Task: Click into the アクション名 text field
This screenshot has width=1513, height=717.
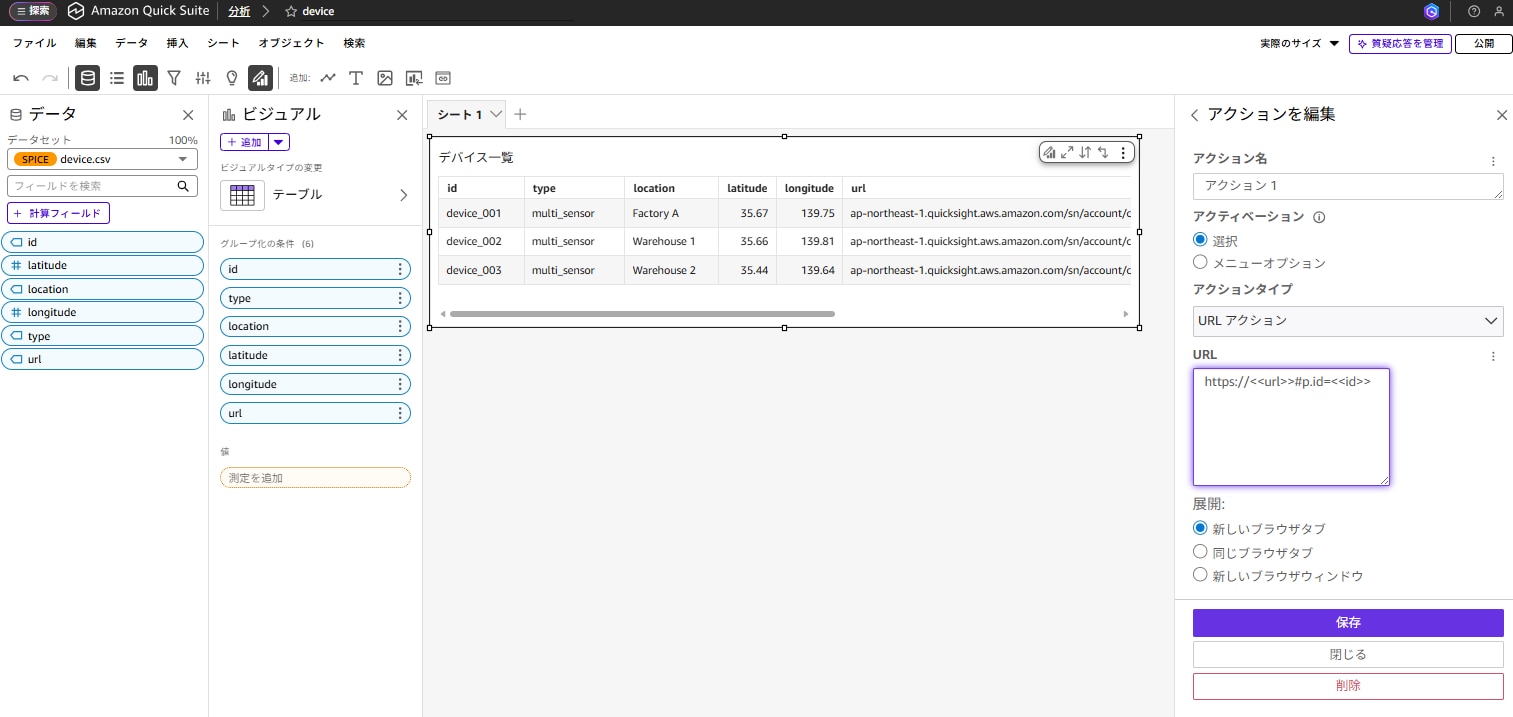Action: pos(1347,186)
